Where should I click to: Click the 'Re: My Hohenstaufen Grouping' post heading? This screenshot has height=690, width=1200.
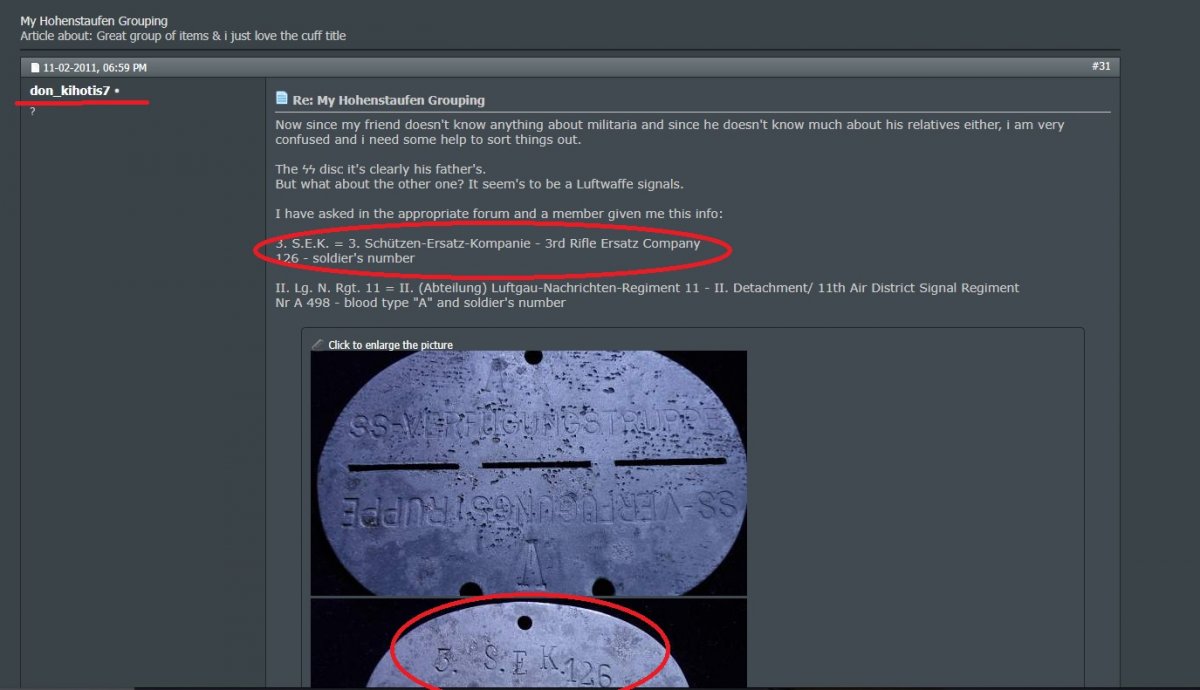(x=388, y=100)
